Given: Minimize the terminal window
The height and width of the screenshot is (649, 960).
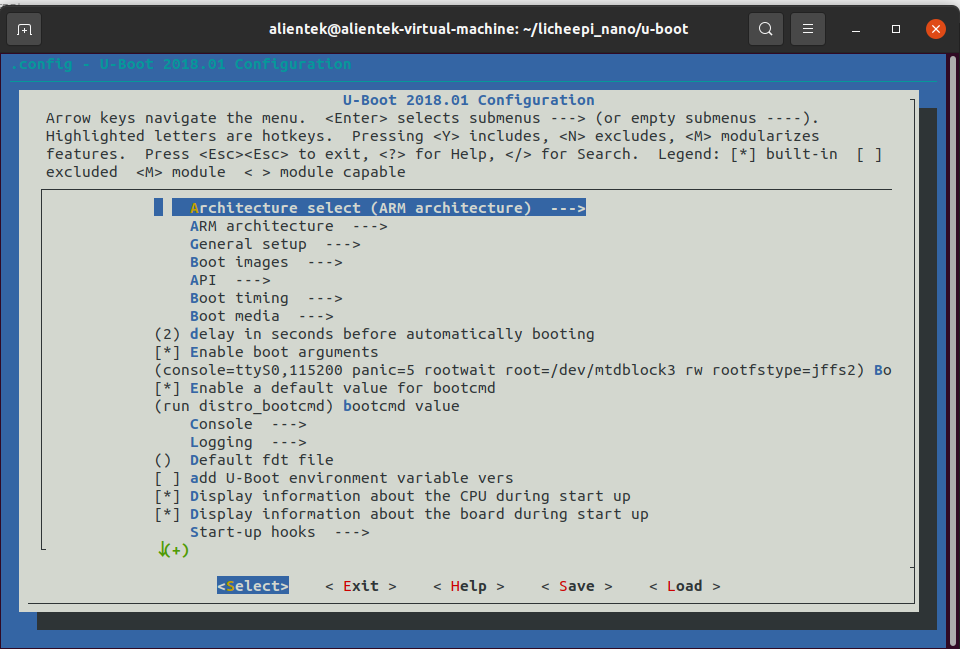Looking at the screenshot, I should click(856, 29).
